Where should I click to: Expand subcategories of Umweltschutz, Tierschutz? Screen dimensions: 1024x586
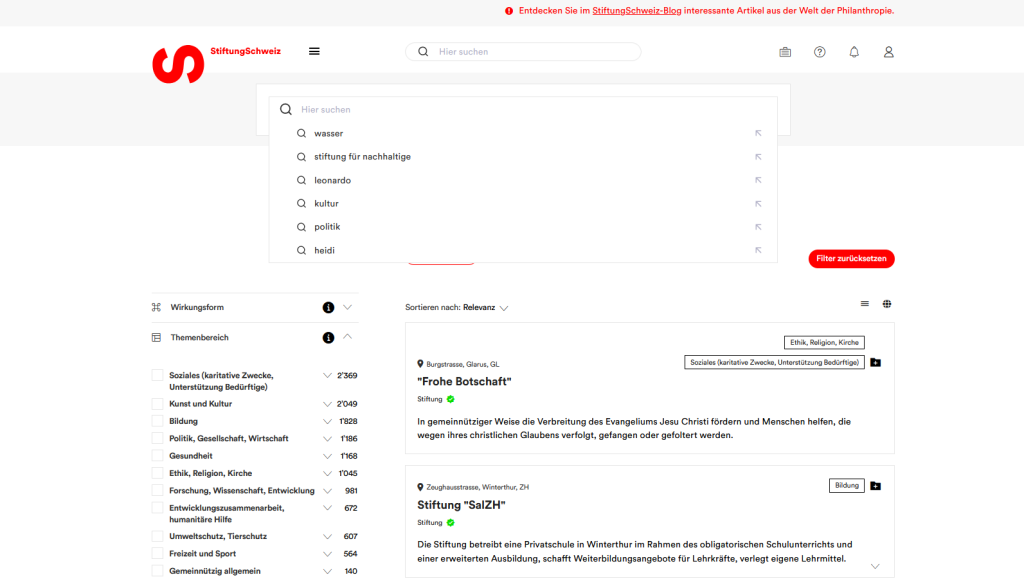click(x=327, y=537)
